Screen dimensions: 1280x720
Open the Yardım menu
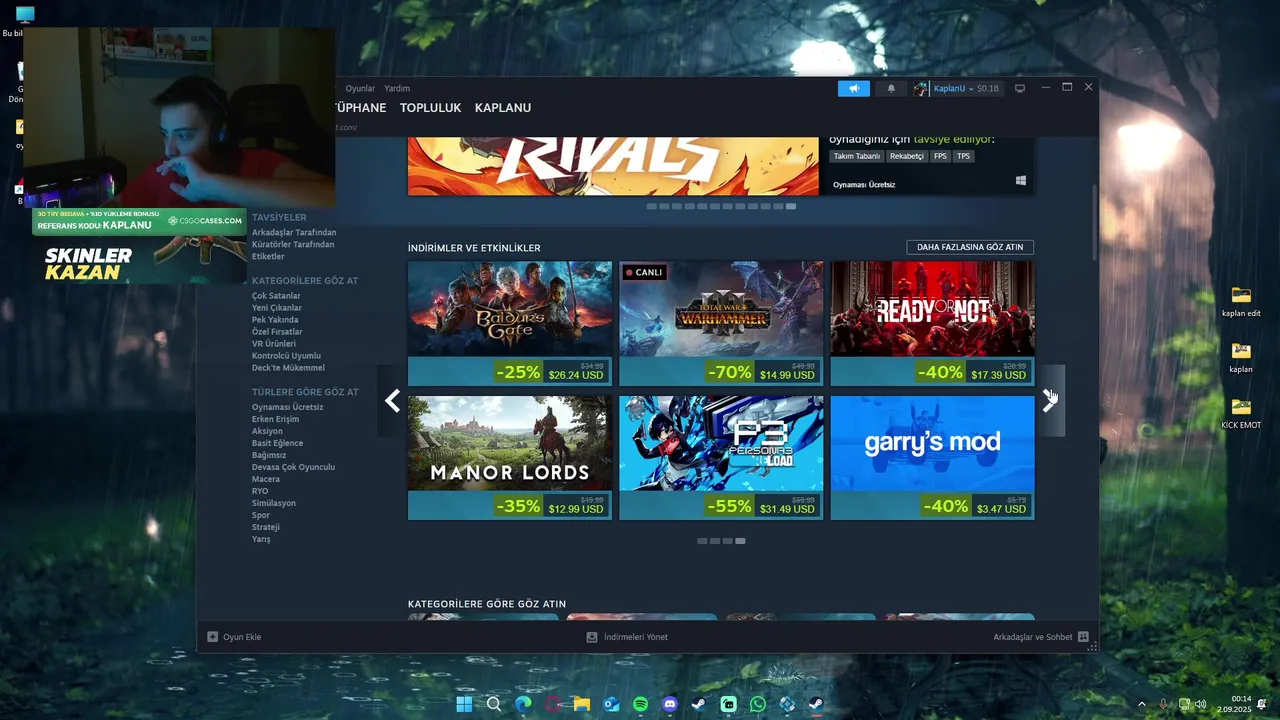(397, 88)
